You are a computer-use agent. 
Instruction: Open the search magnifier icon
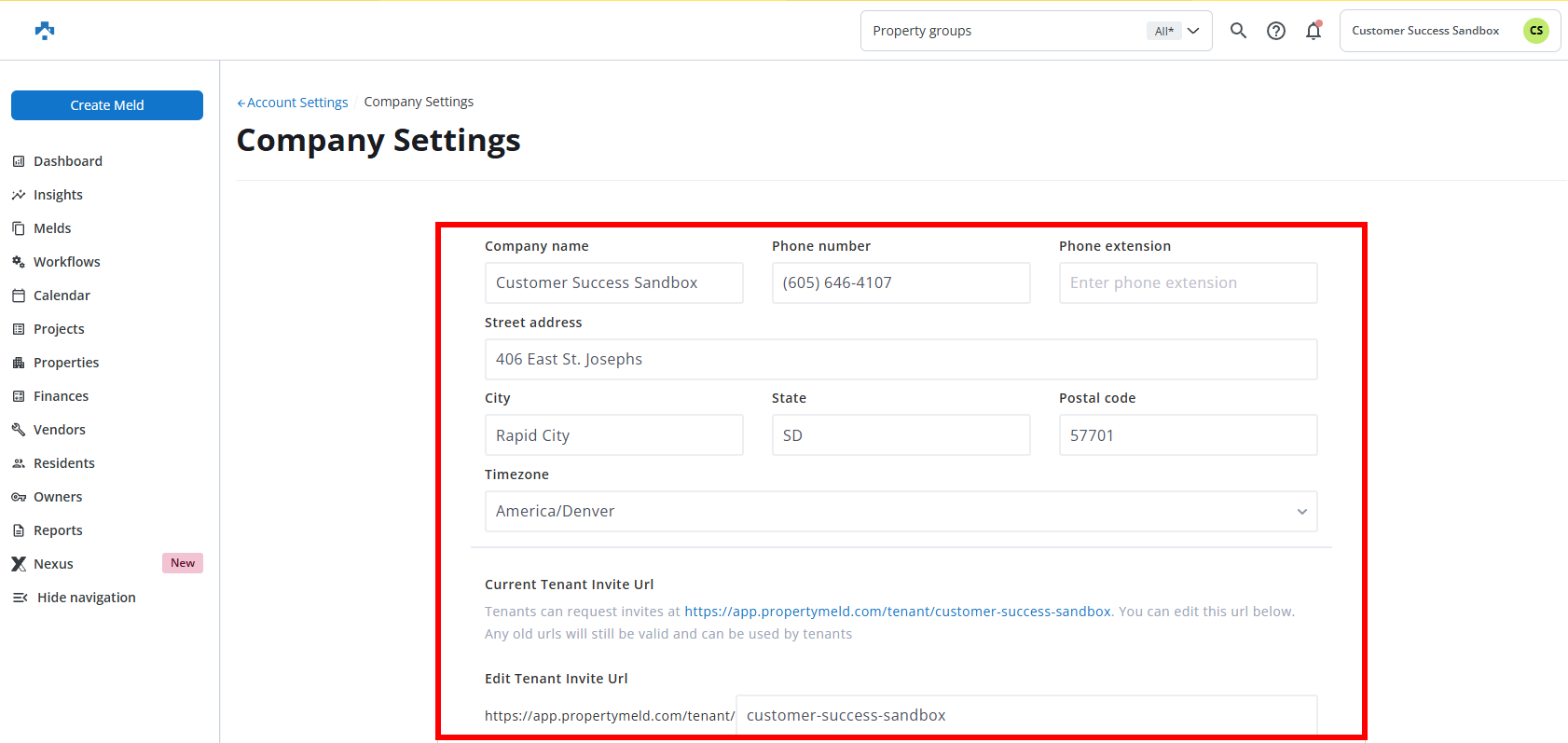(x=1238, y=31)
